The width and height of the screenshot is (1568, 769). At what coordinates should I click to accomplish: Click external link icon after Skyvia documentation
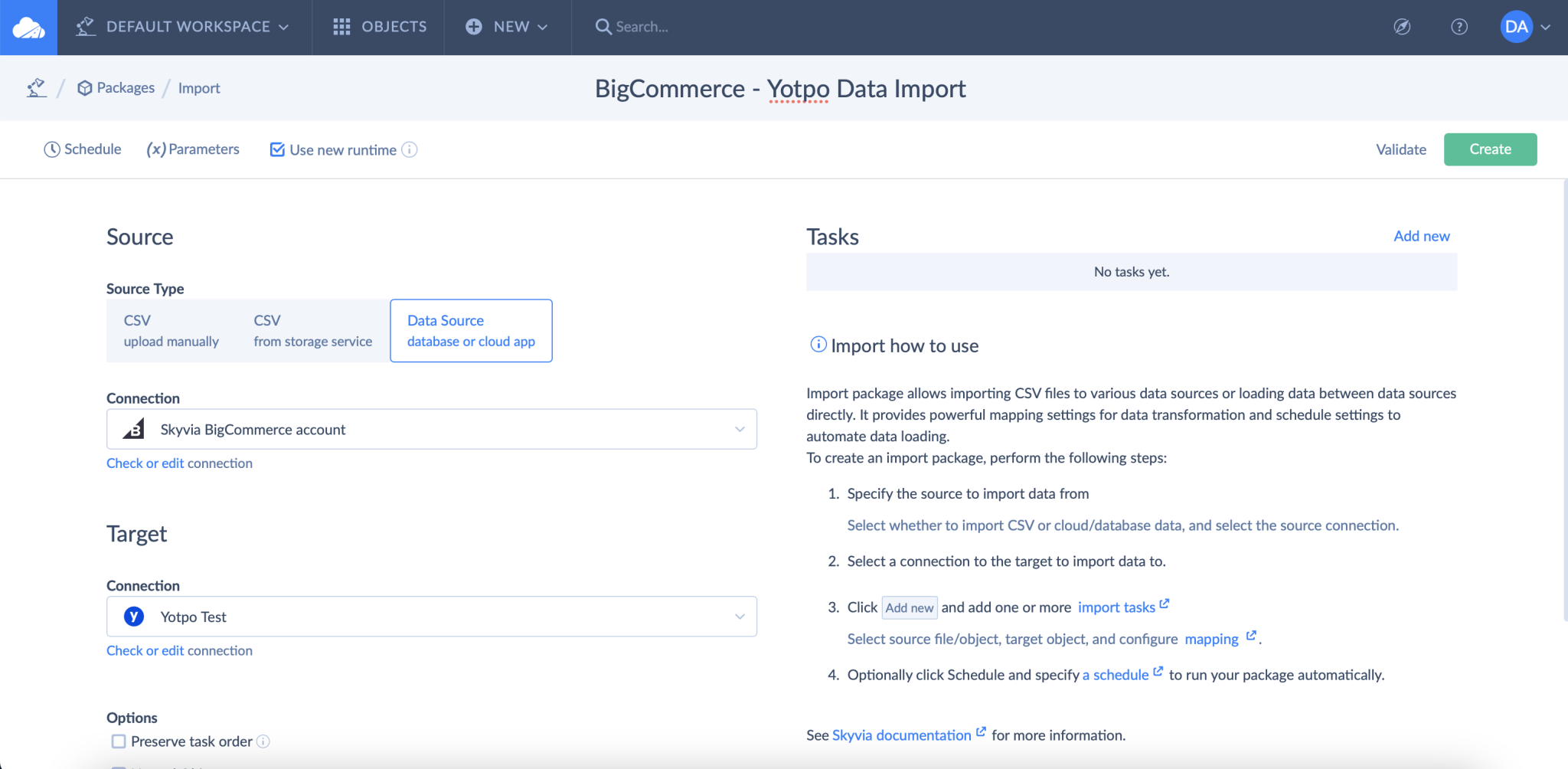981,731
